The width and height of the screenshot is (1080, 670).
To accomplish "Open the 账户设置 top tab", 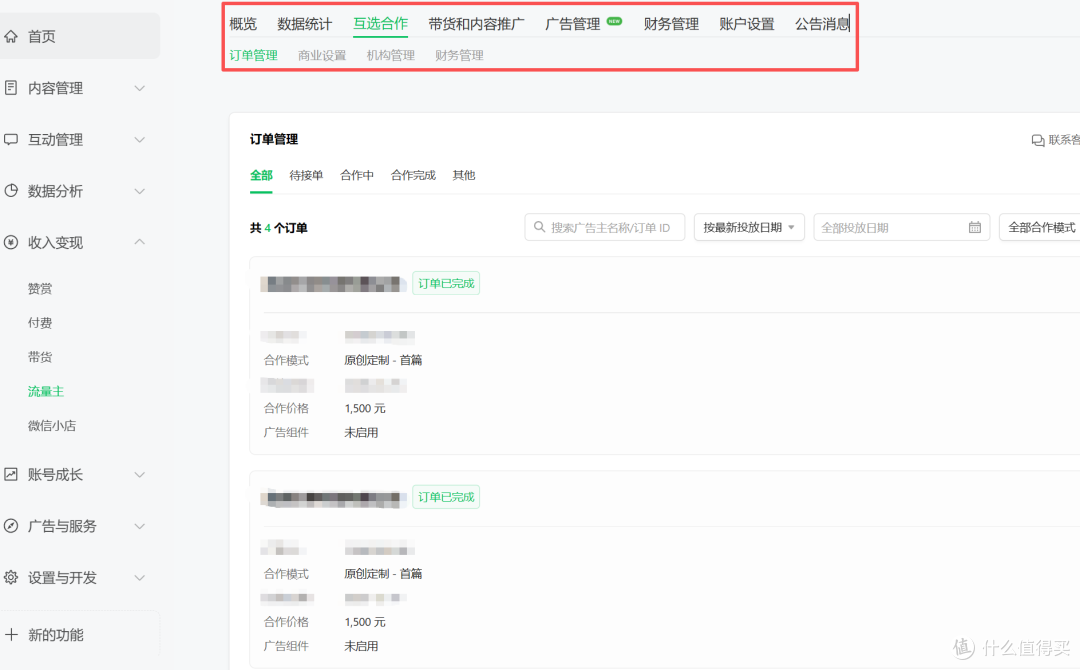I will pos(747,24).
